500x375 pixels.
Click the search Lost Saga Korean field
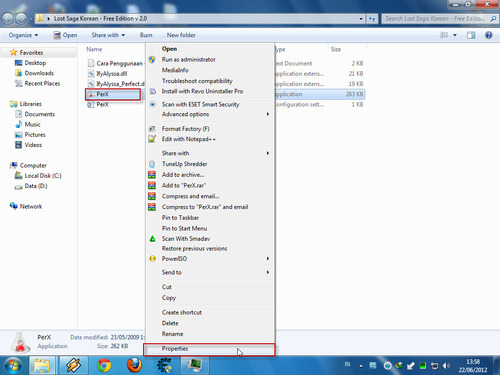[436, 19]
